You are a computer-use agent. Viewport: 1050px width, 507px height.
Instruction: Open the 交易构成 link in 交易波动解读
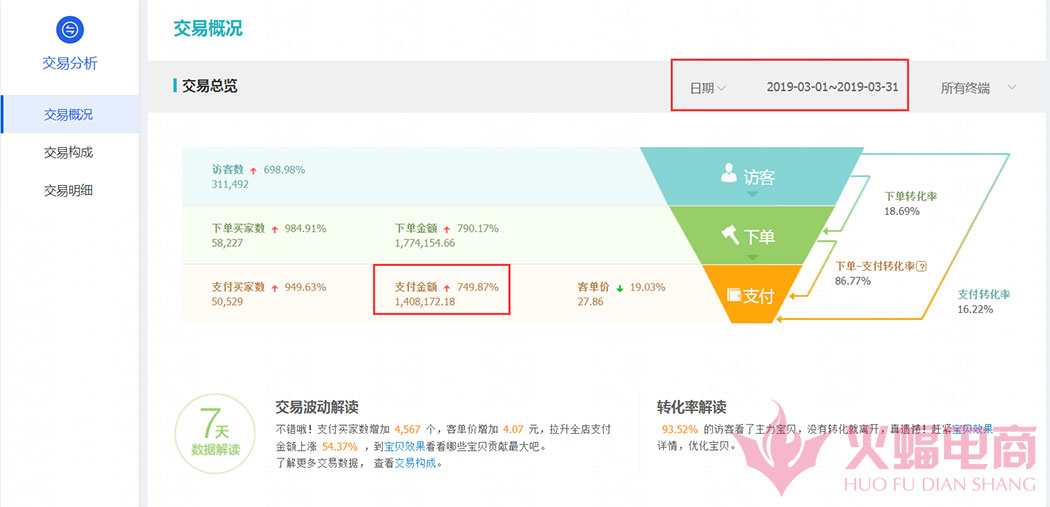[x=414, y=463]
